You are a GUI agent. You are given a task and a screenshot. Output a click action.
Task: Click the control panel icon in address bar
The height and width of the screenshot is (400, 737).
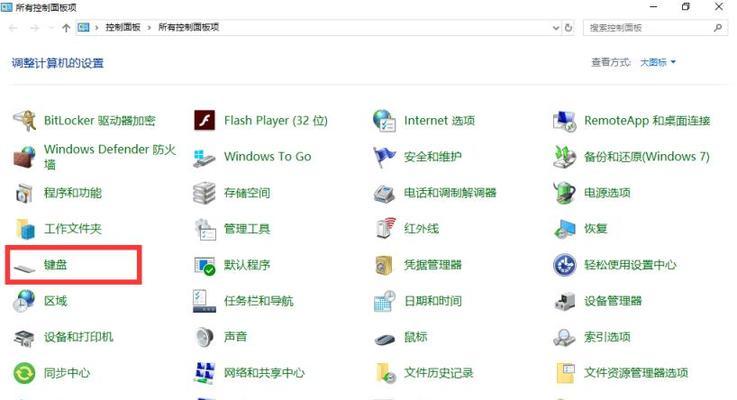click(x=84, y=27)
